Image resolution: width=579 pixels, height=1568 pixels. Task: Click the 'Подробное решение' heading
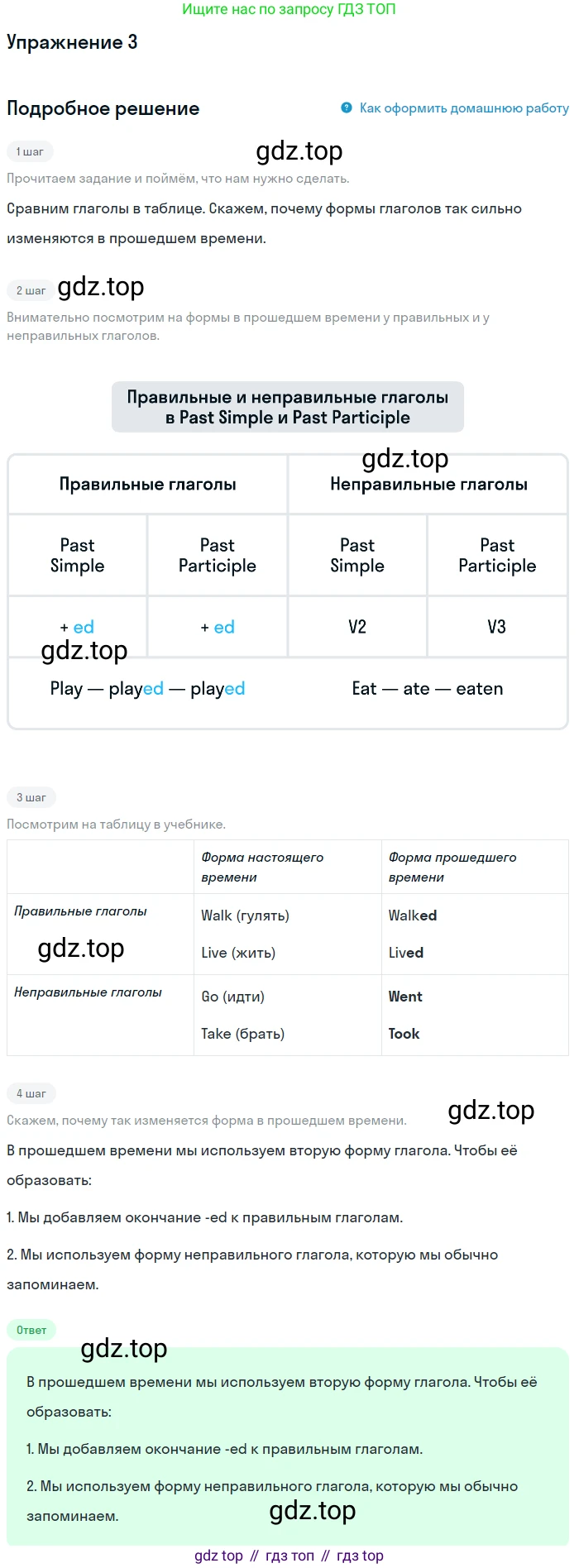pyautogui.click(x=103, y=108)
